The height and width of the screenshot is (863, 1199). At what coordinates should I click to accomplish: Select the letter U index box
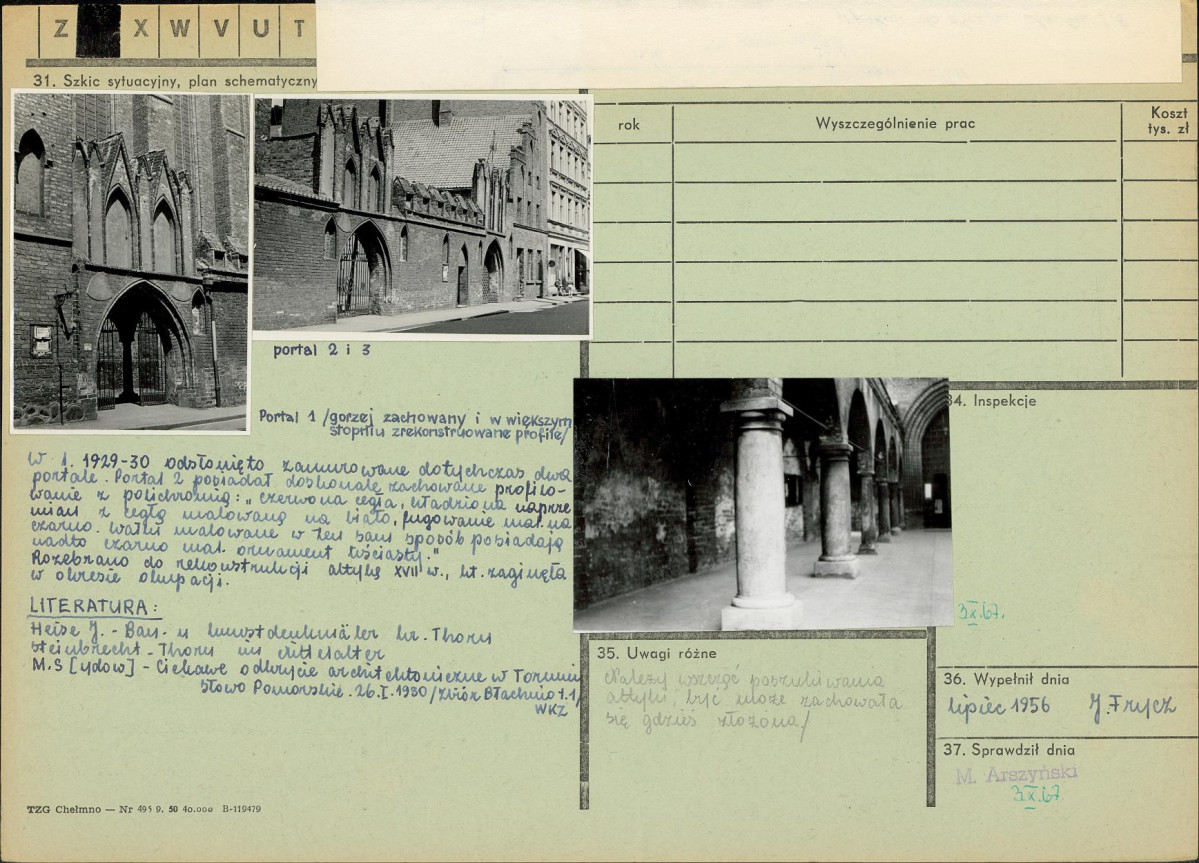tap(259, 30)
